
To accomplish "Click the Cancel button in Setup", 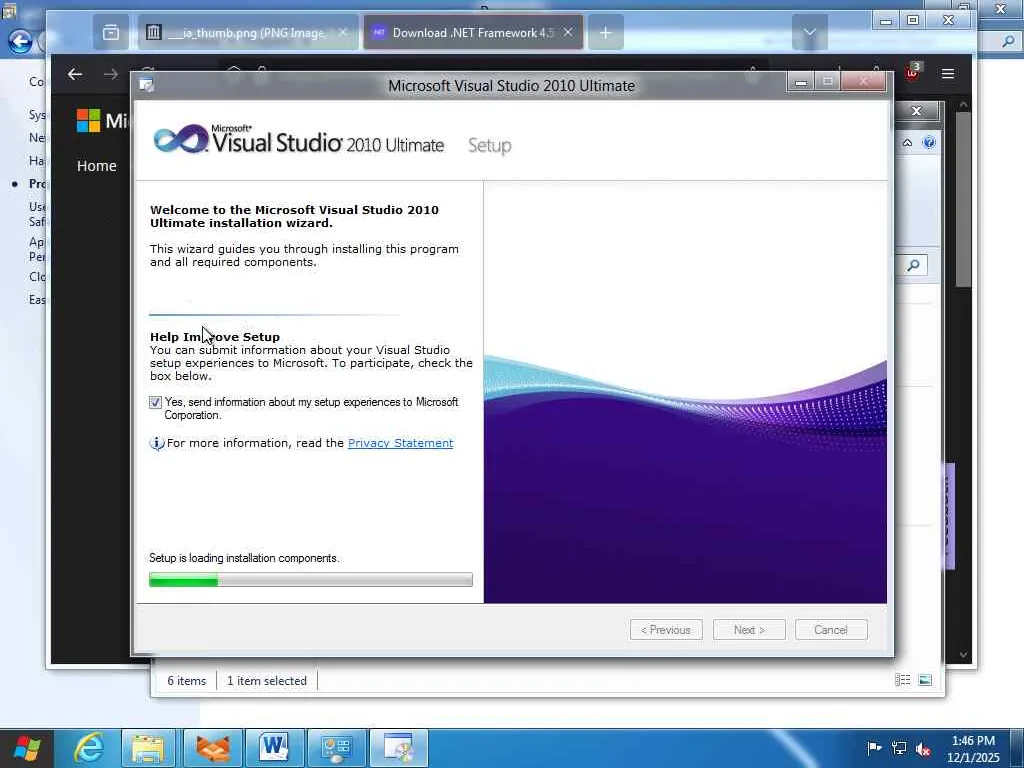I will tap(831, 630).
